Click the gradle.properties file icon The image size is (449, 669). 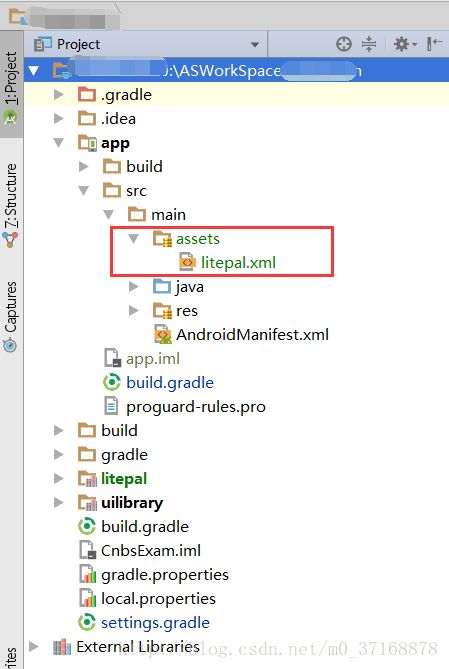point(88,574)
